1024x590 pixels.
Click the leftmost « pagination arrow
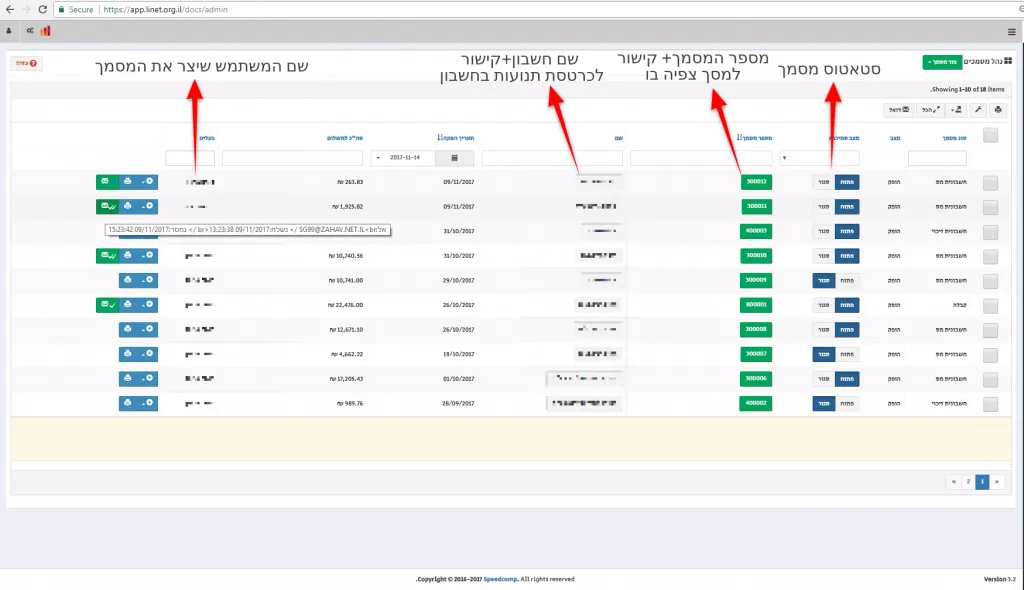click(x=953, y=482)
